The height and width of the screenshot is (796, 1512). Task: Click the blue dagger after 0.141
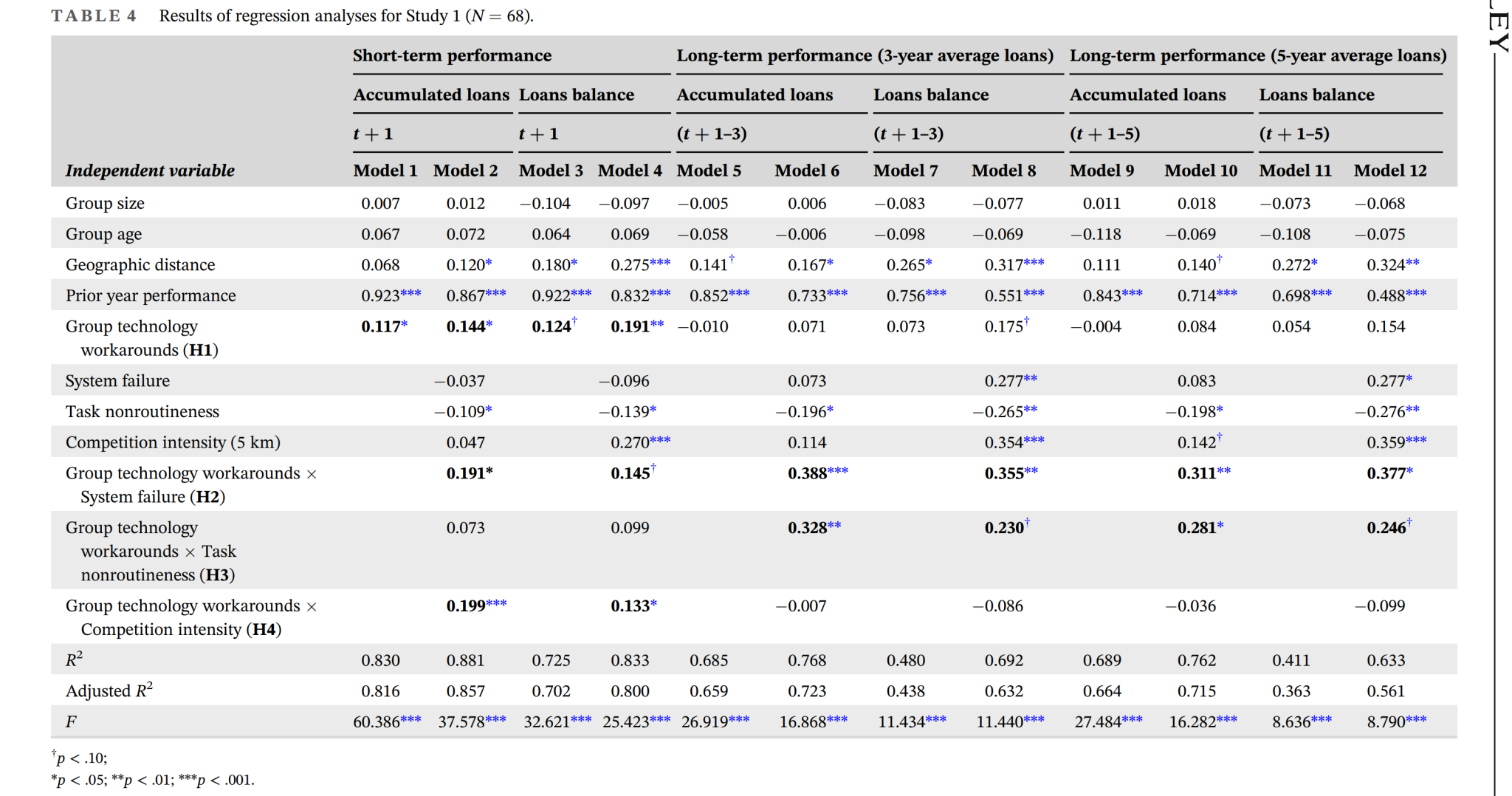[x=732, y=258]
